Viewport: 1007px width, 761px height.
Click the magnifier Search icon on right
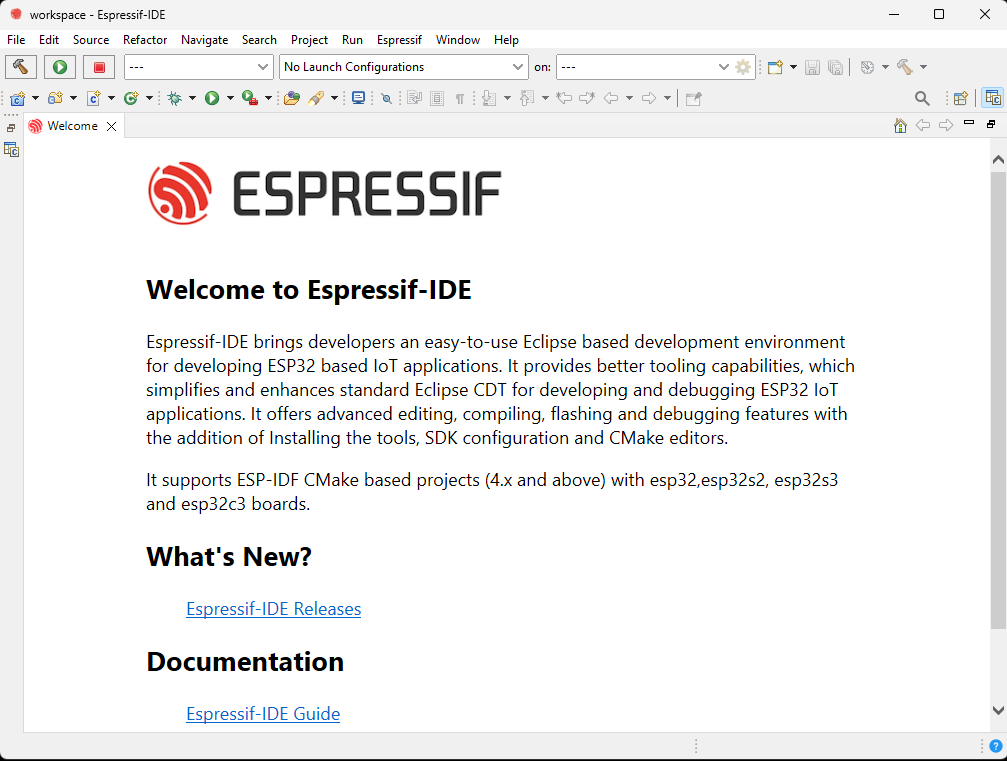pyautogui.click(x=922, y=98)
